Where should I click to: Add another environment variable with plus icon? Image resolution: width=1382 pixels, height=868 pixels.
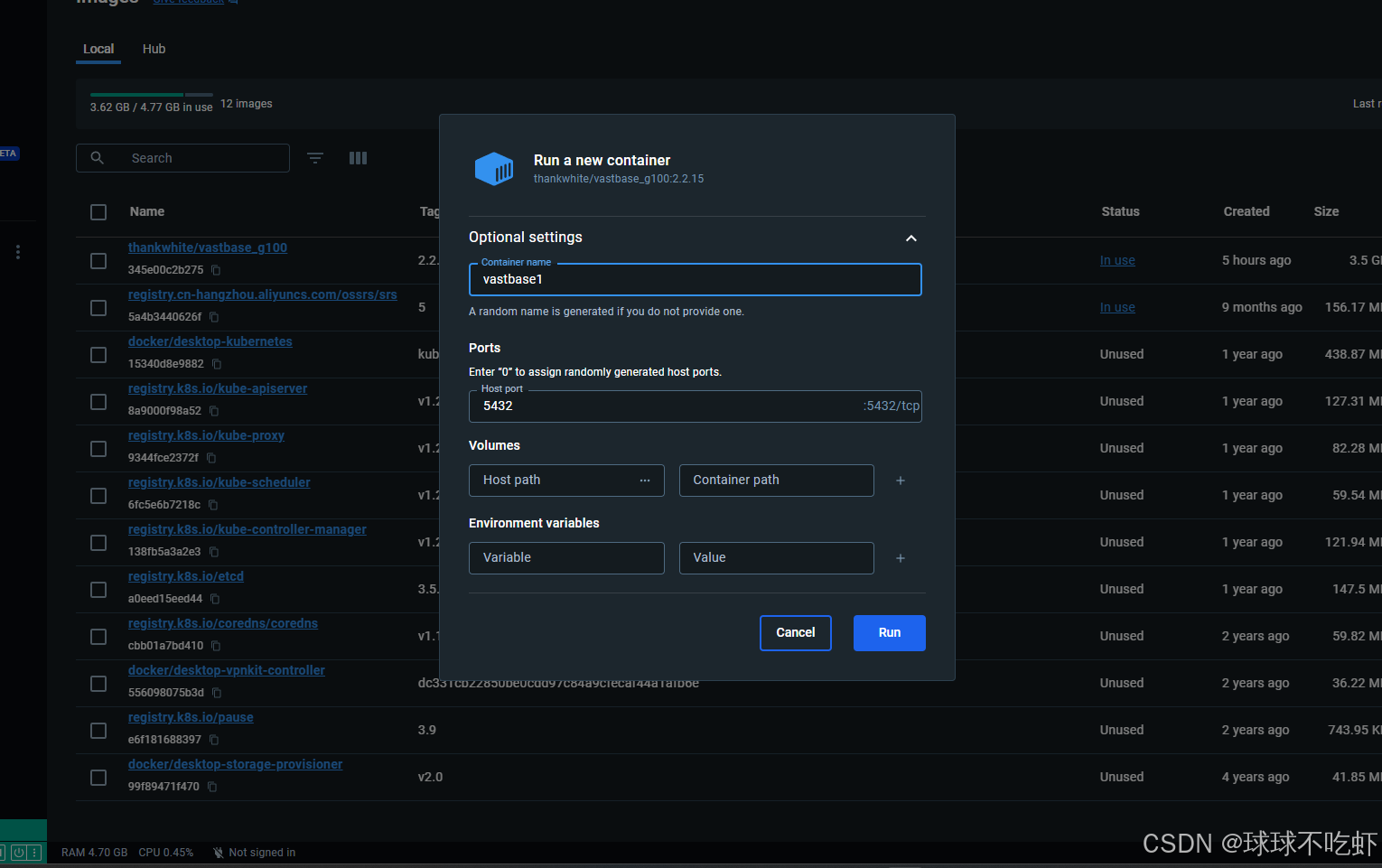(x=901, y=558)
